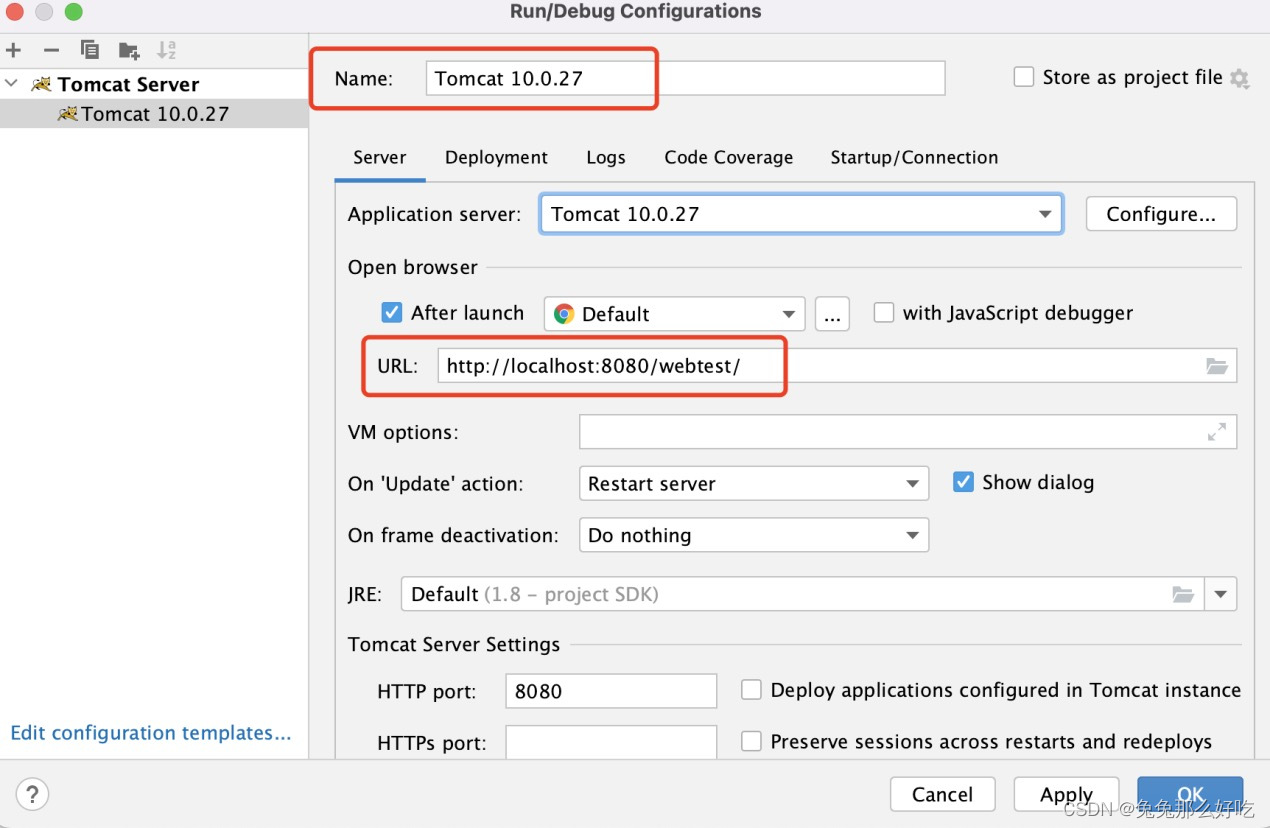Expand the VM options field editor
The image size is (1270, 828).
tap(1217, 432)
